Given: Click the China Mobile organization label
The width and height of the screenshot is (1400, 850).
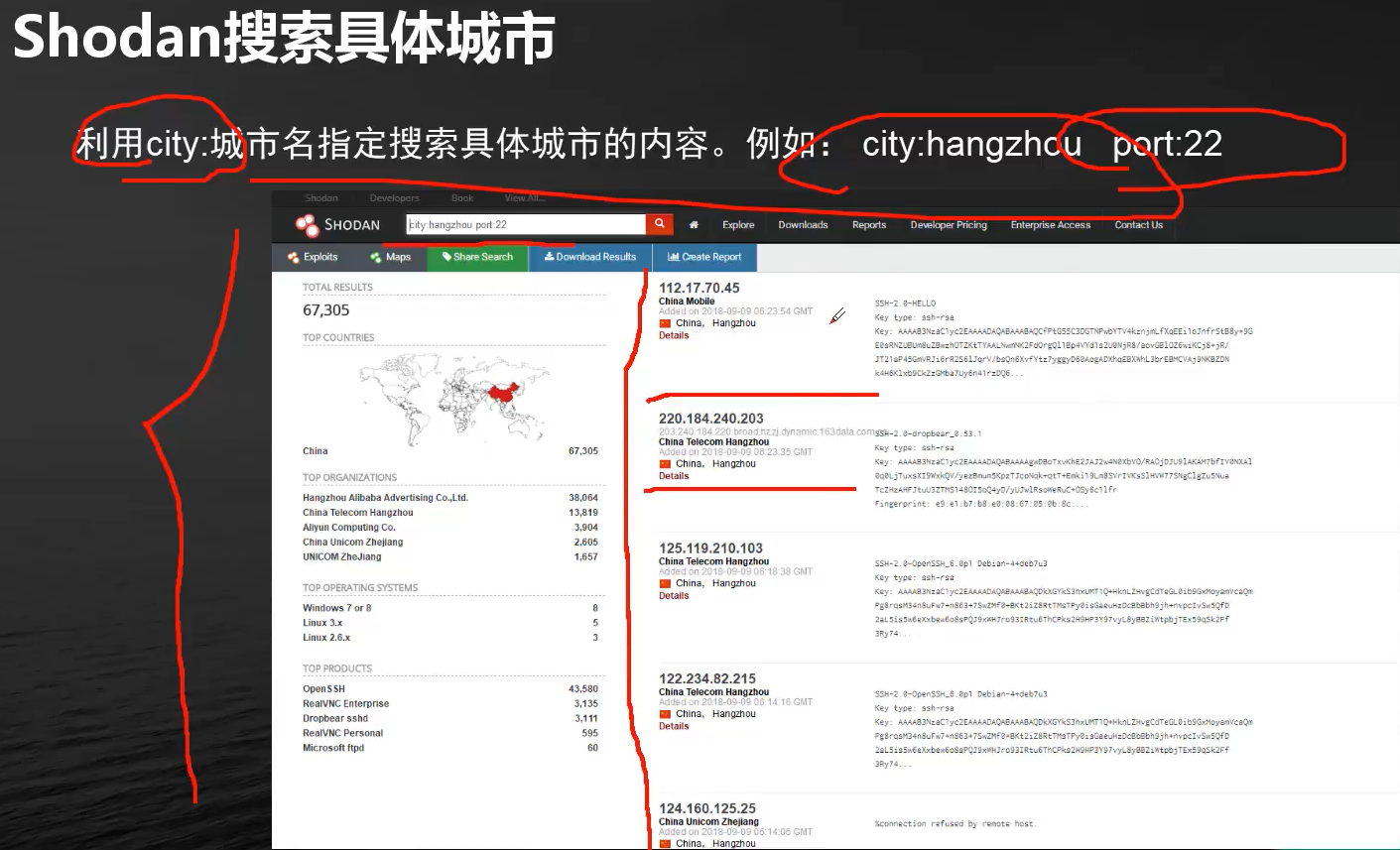Looking at the screenshot, I should [x=687, y=302].
